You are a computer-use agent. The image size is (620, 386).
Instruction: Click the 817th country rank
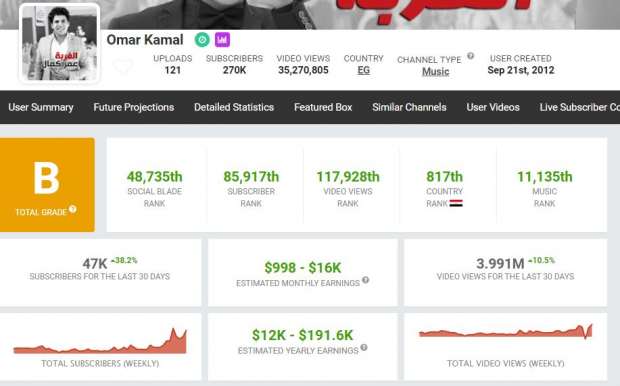point(444,176)
